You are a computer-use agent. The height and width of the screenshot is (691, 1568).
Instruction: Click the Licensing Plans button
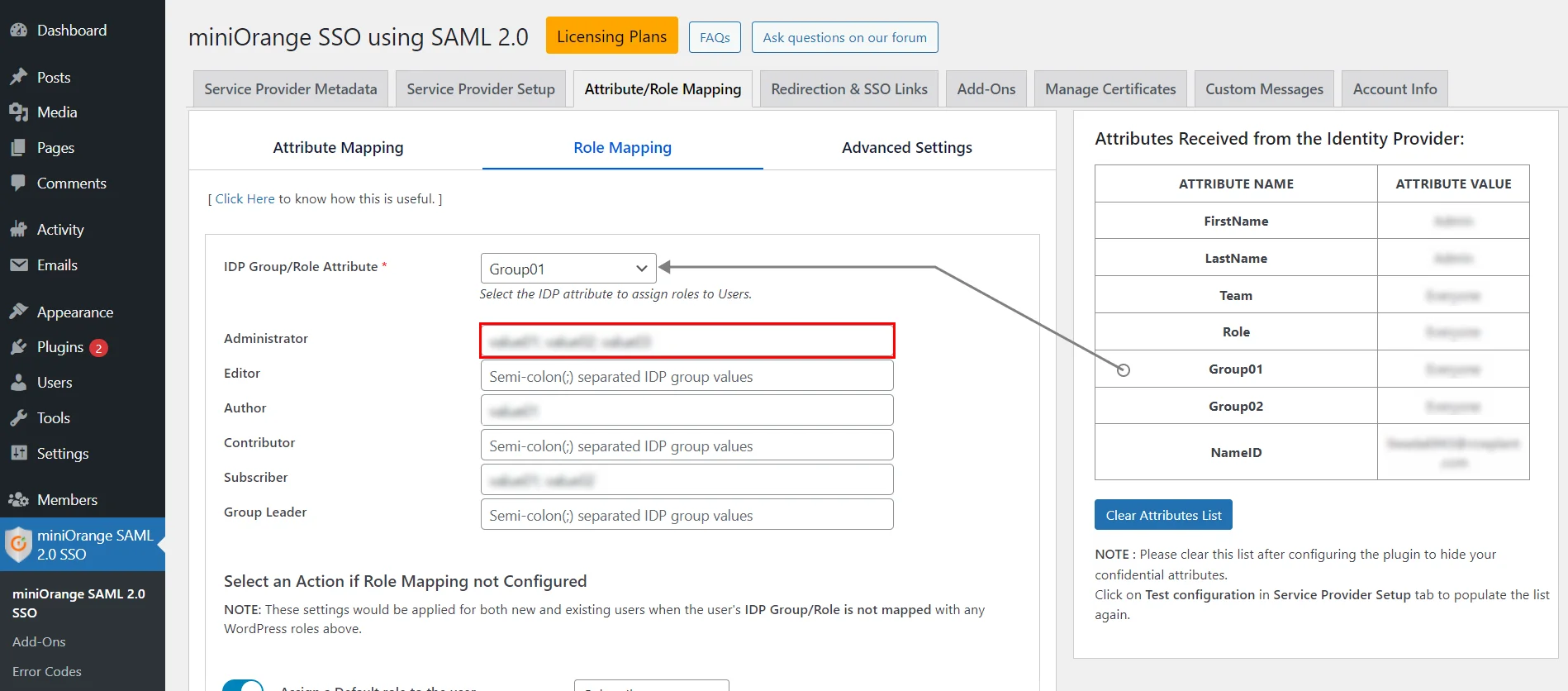611,36
